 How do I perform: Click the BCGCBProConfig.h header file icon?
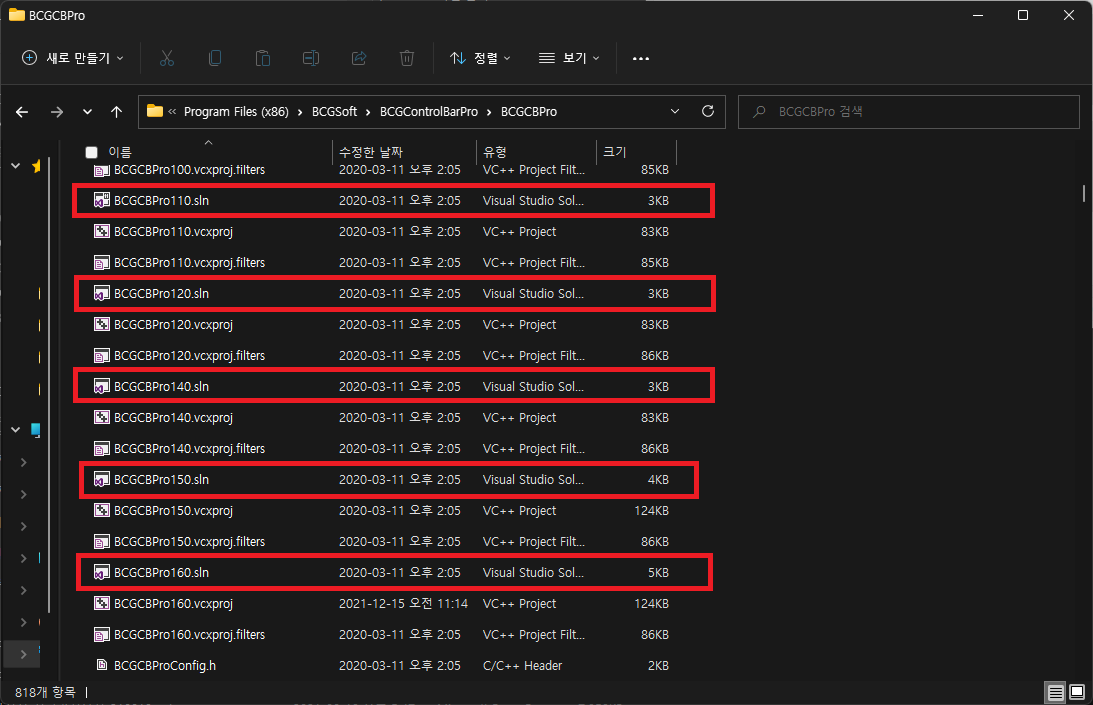102,665
